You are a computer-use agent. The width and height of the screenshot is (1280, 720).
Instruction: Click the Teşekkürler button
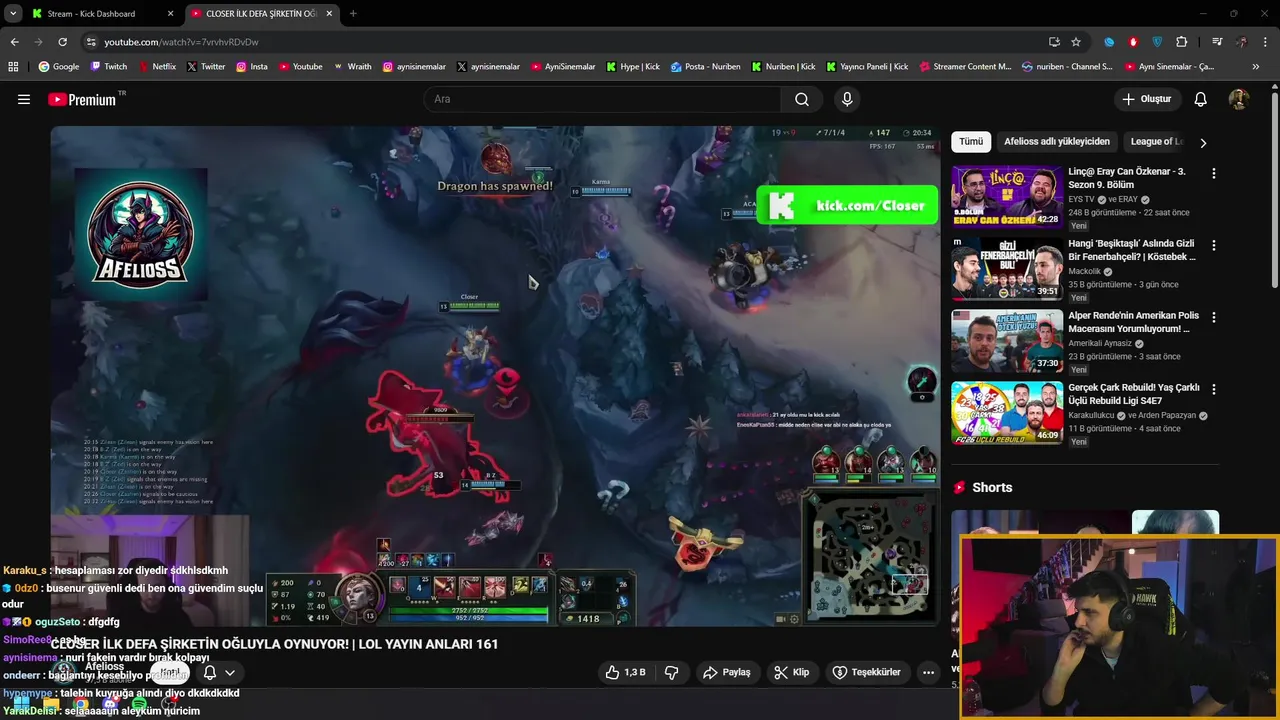[x=866, y=672]
